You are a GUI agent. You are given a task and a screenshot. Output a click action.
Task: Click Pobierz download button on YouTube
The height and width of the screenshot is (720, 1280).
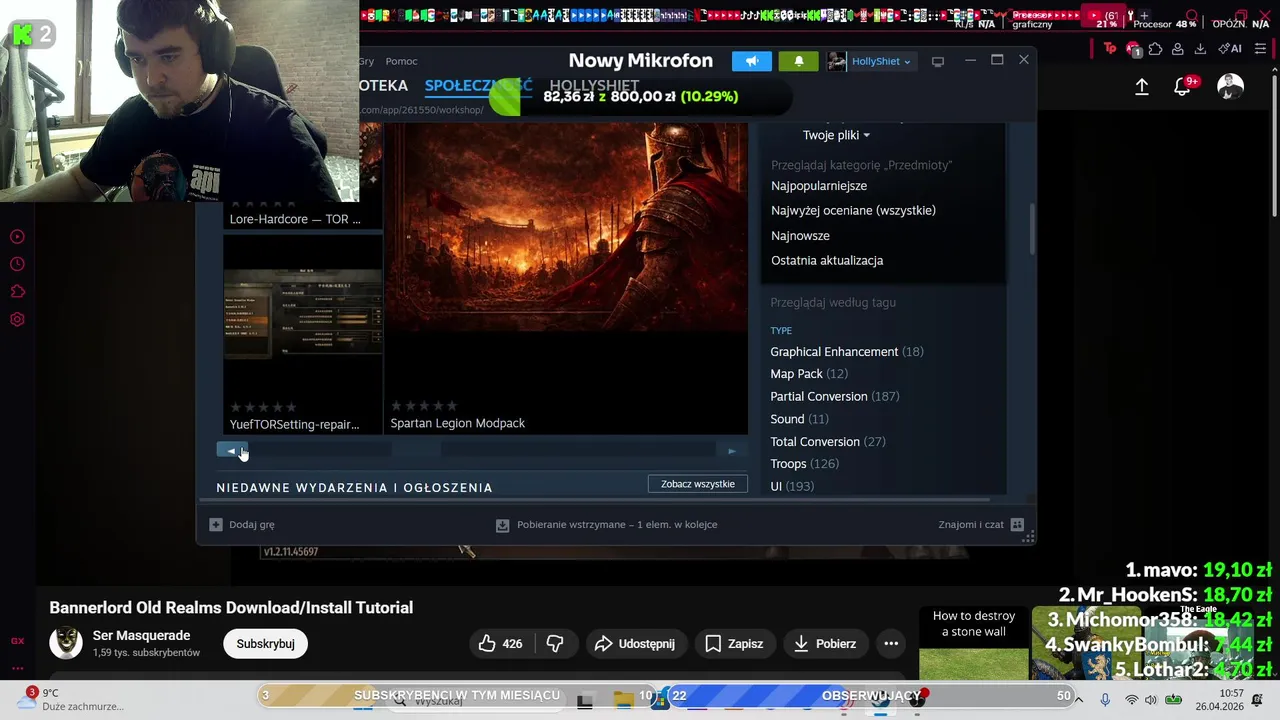(x=825, y=644)
